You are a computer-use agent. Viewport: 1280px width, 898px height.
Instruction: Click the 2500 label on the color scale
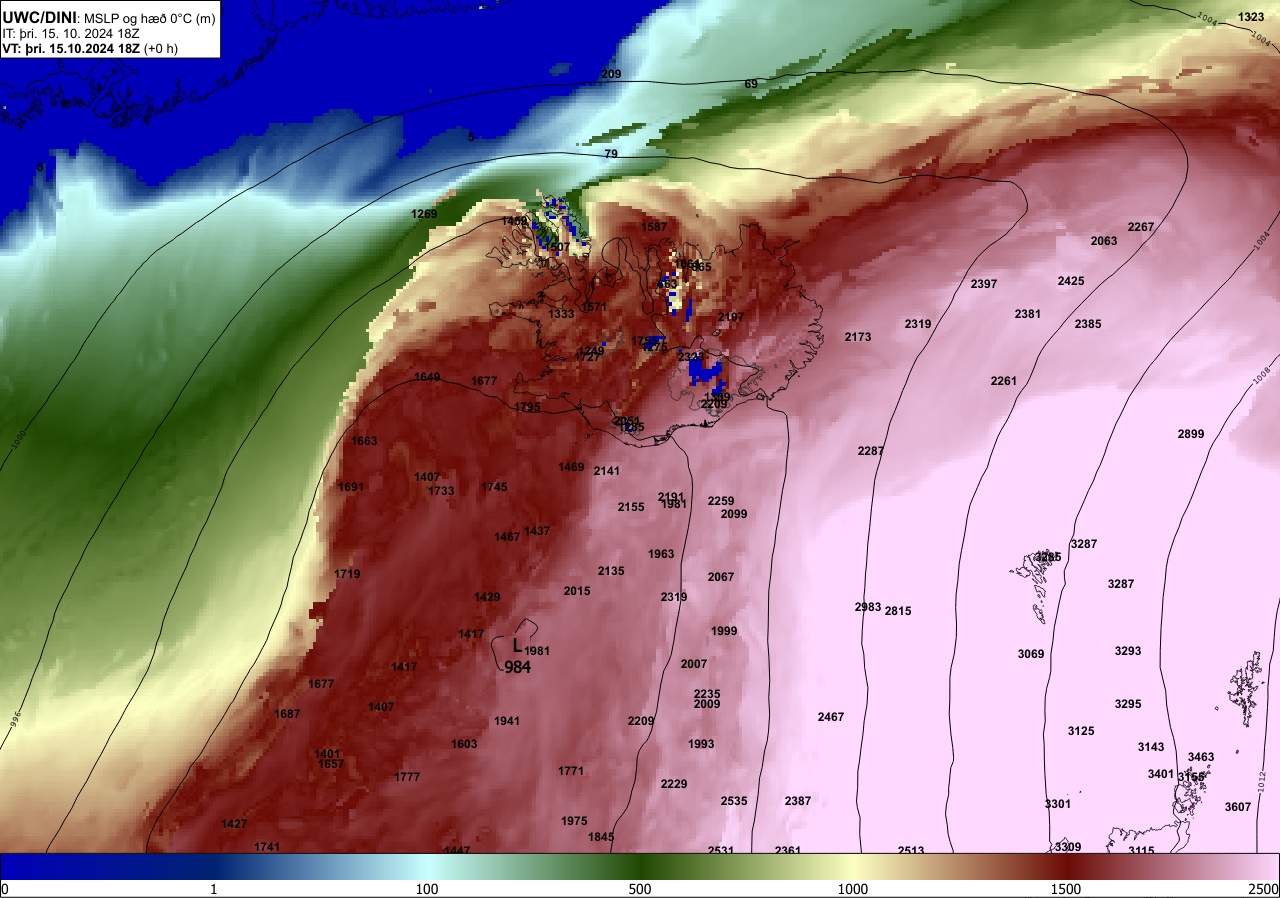1263,889
